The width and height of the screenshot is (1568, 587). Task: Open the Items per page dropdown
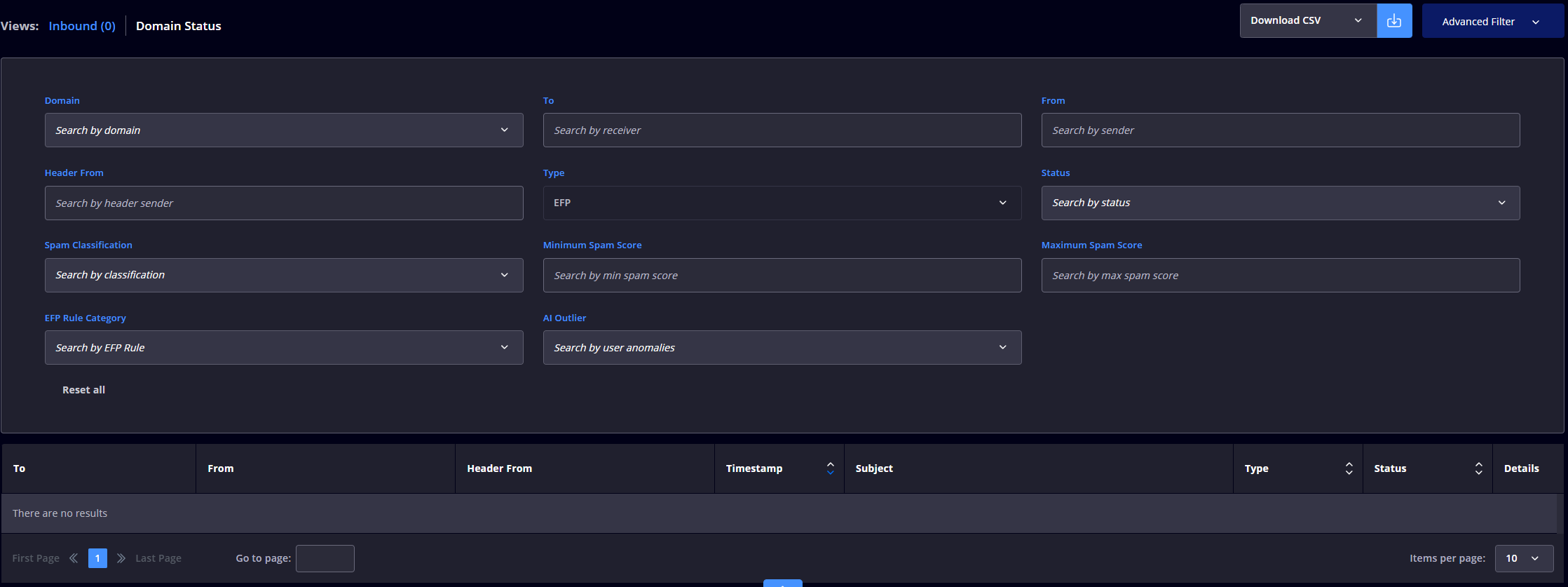click(1525, 558)
